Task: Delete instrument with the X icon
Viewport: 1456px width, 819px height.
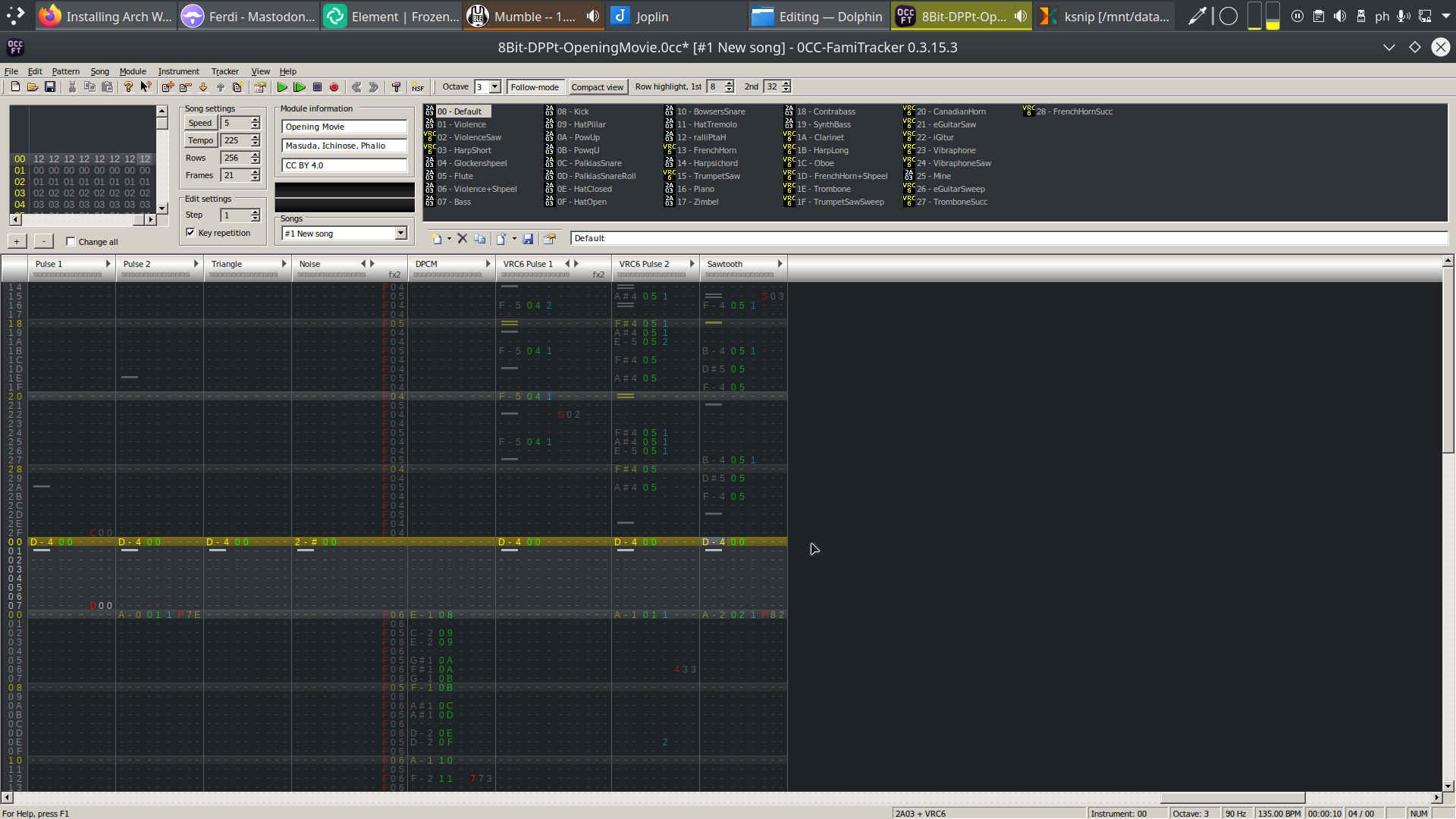Action: click(x=462, y=238)
